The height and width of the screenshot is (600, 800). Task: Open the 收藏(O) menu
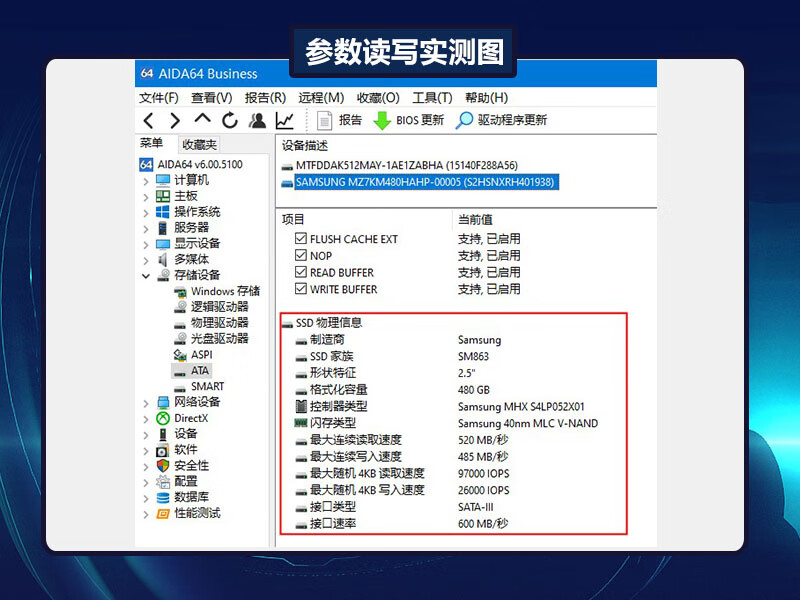pyautogui.click(x=378, y=97)
